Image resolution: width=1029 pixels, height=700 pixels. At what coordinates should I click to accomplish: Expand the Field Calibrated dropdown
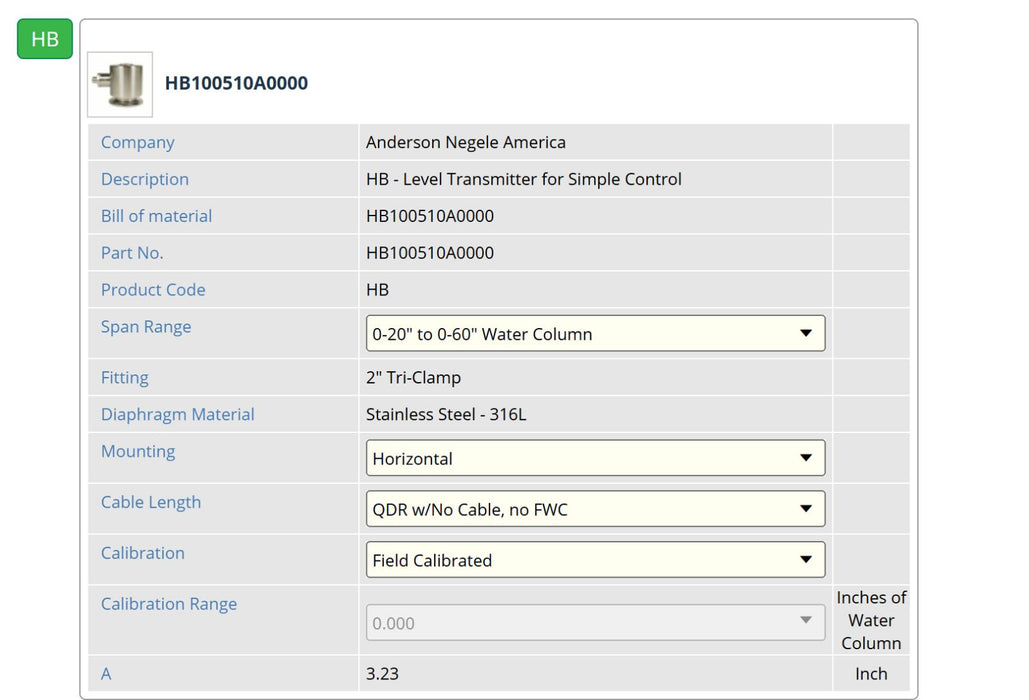click(x=595, y=561)
